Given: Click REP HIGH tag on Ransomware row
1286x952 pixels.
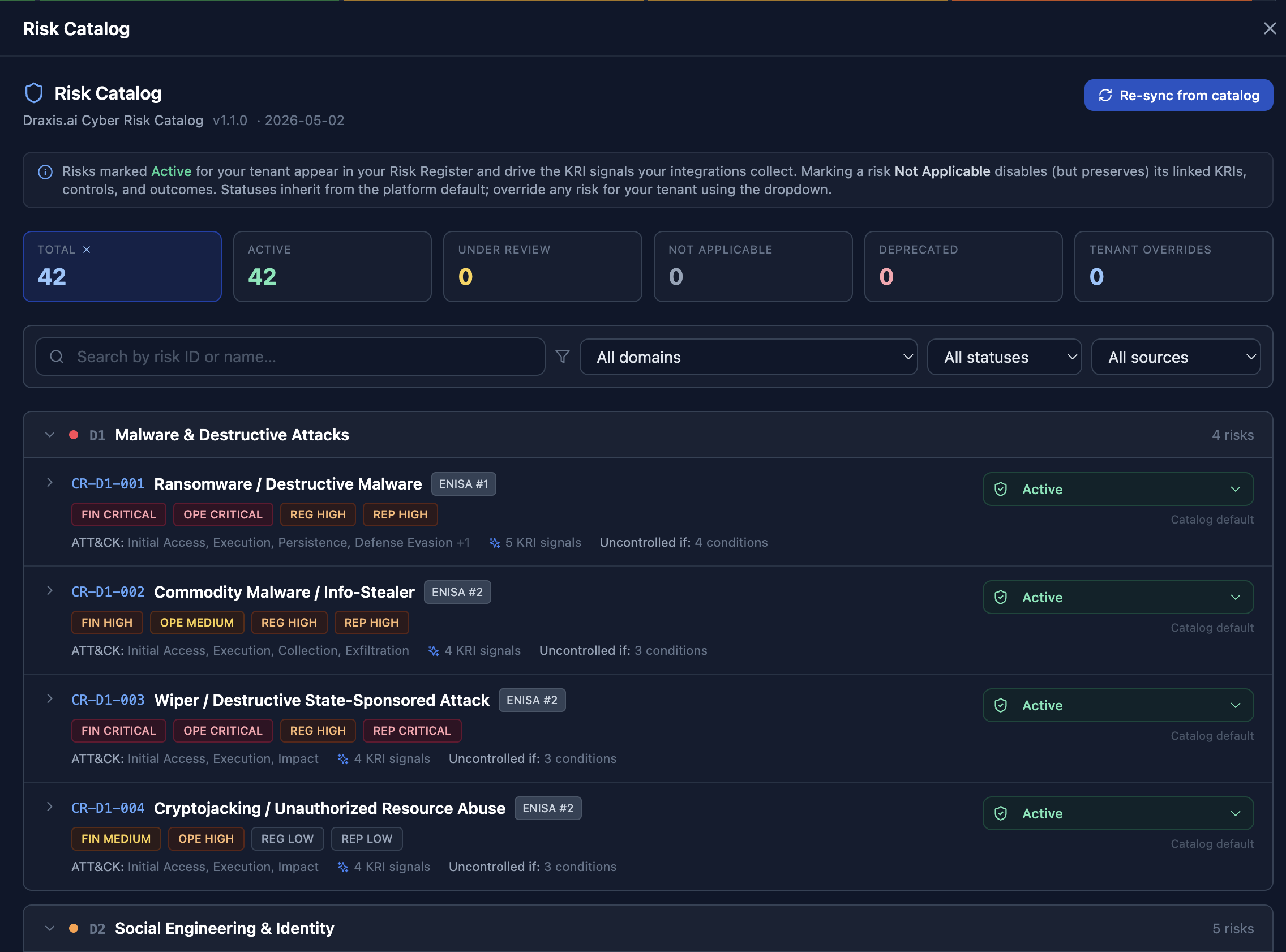Looking at the screenshot, I should tap(400, 514).
